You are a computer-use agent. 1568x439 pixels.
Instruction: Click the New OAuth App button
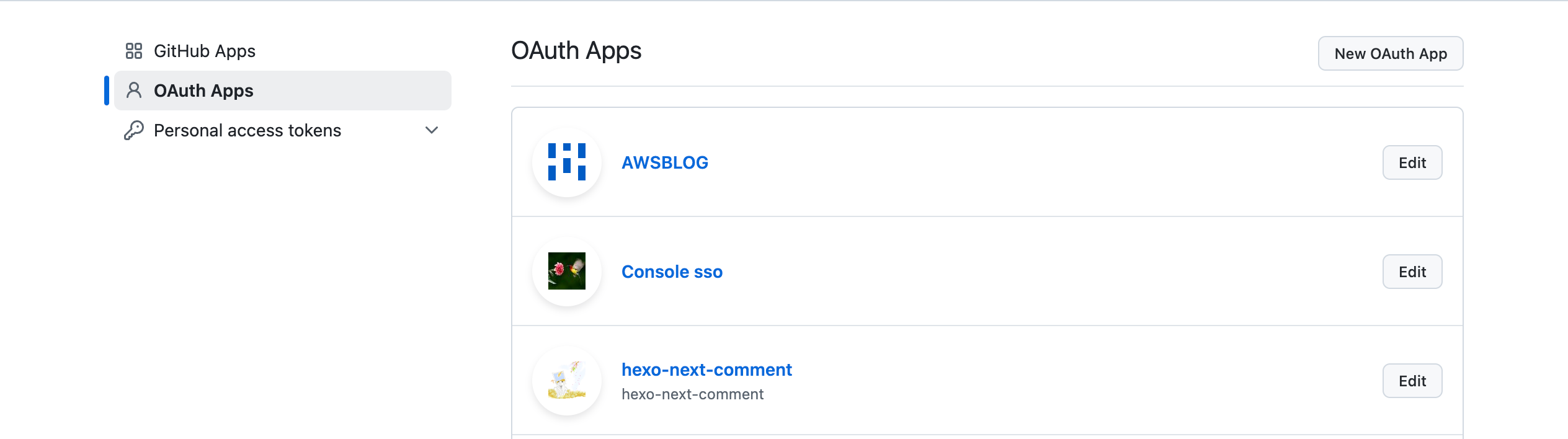click(1391, 53)
